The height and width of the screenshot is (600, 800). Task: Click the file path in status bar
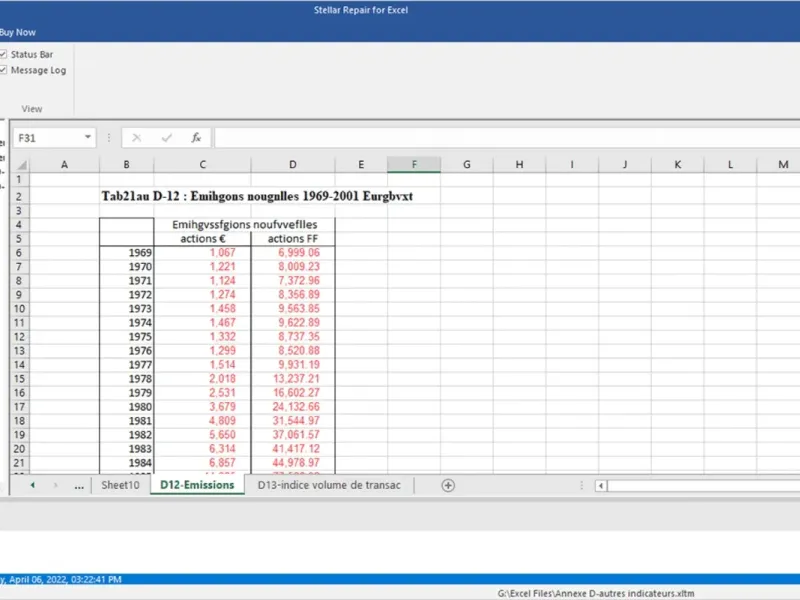[x=596, y=593]
